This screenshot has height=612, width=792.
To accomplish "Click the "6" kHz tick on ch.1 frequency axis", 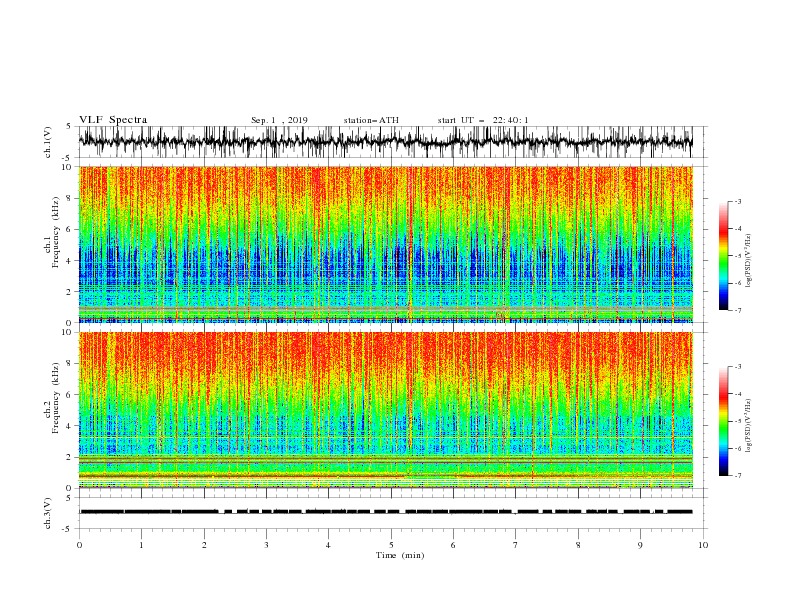I will (69, 229).
